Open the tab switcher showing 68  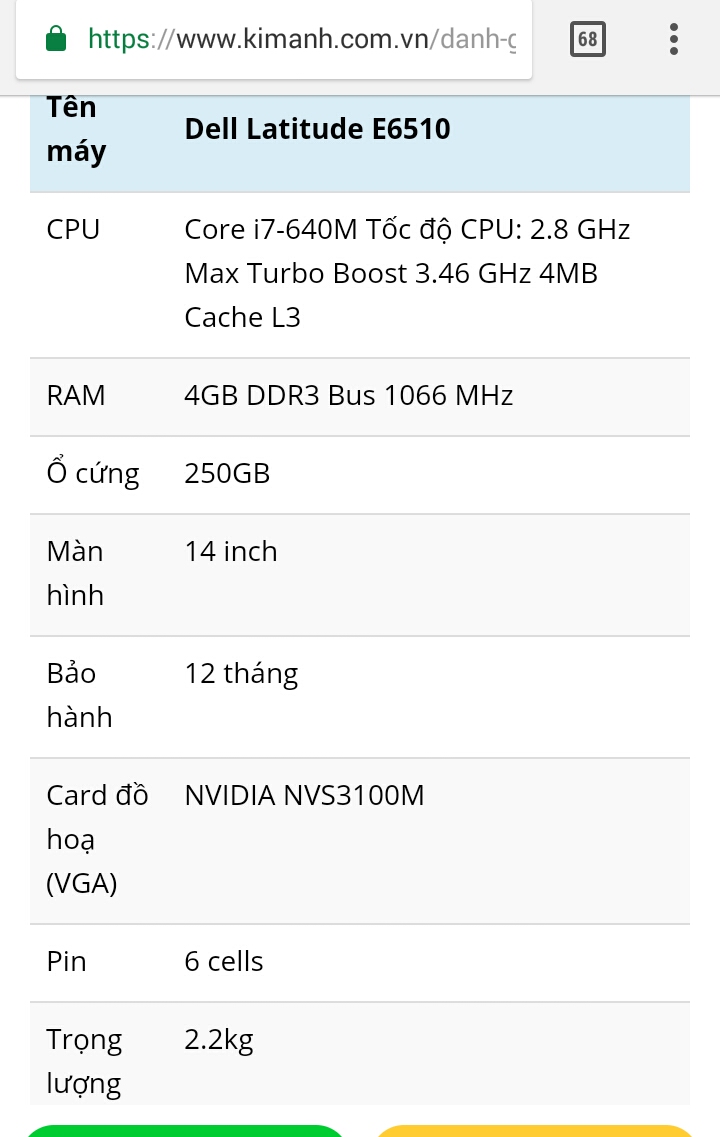click(x=587, y=39)
